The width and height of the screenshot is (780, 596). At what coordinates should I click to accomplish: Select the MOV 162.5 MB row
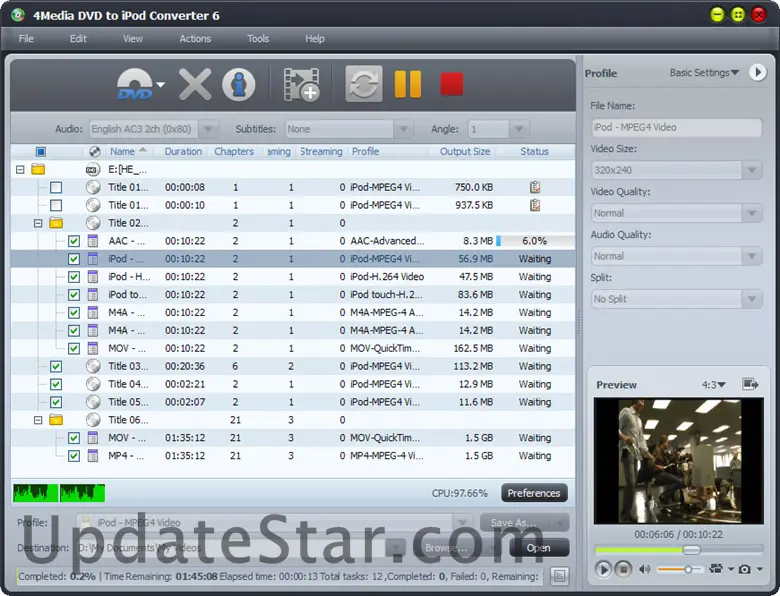(x=292, y=348)
